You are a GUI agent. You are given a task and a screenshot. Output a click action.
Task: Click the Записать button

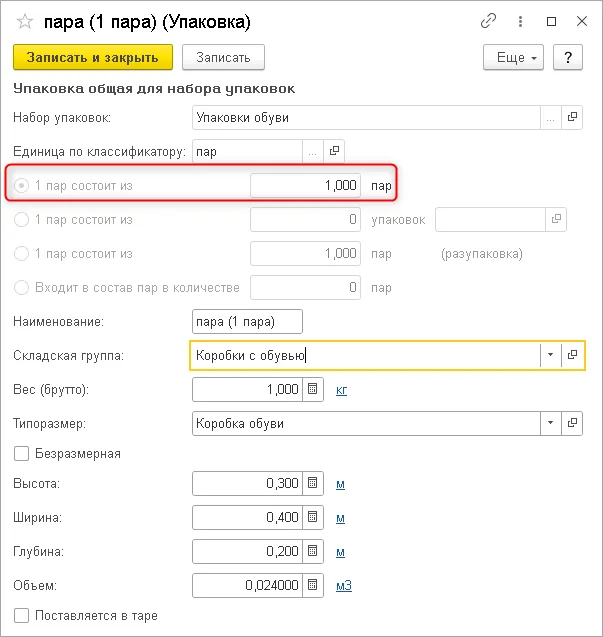point(223,57)
